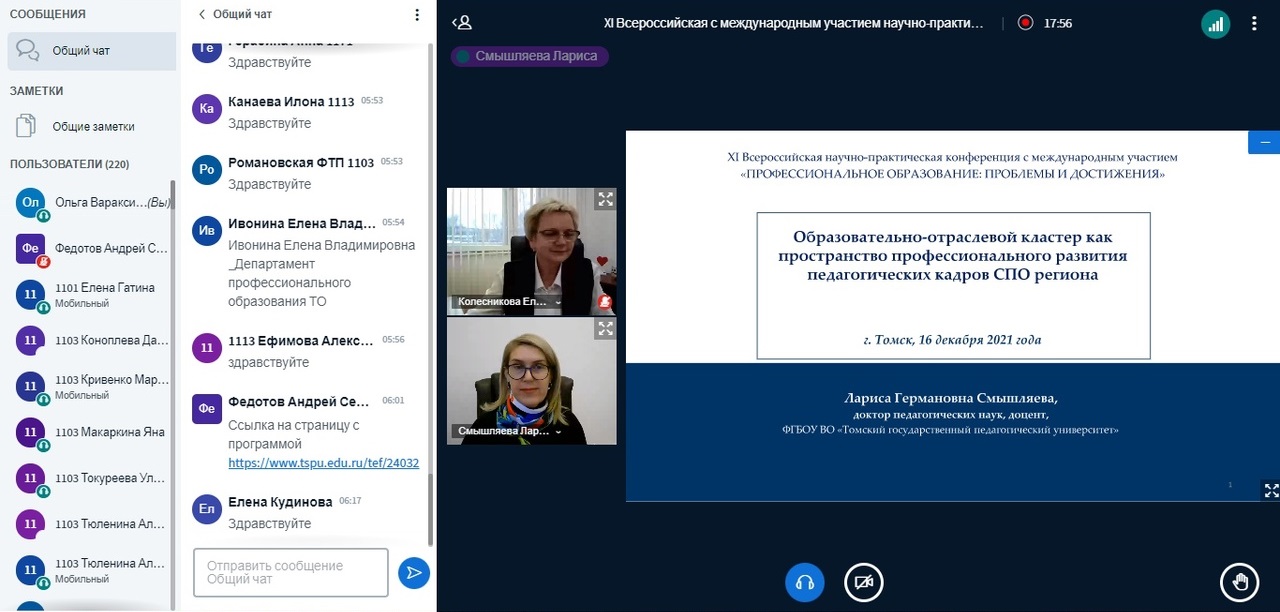1280x612 pixels.
Task: Toggle the share webcam button
Action: coord(864,581)
